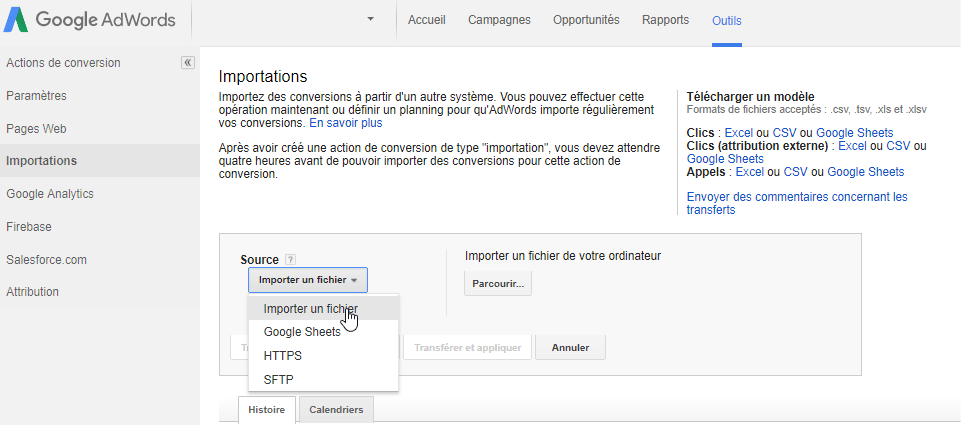Select the Outils tab
The image size is (961, 425).
[727, 21]
